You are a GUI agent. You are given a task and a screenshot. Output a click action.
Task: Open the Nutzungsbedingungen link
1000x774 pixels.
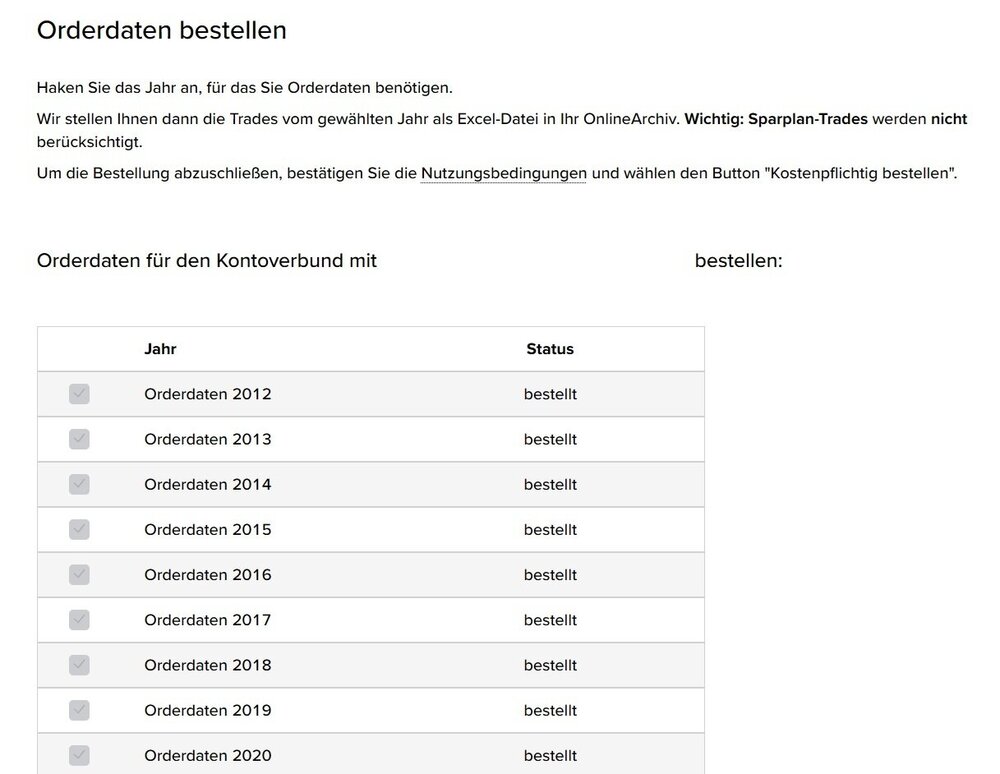[x=503, y=173]
